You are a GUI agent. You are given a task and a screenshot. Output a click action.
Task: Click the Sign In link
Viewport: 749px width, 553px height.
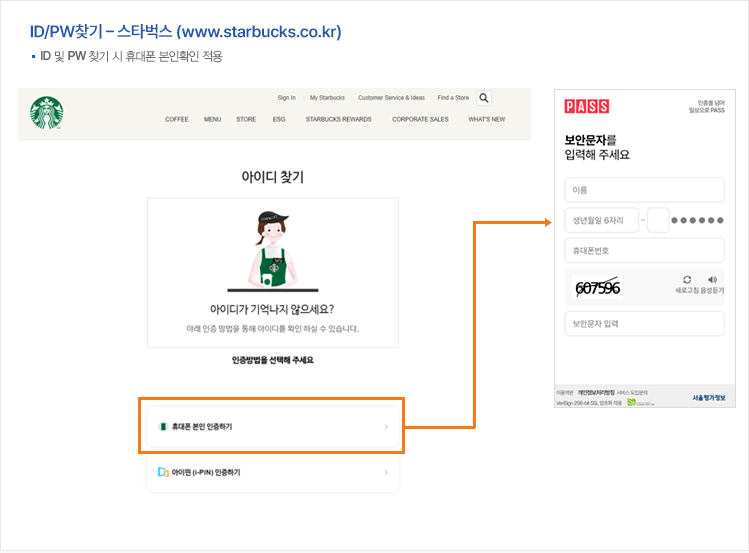point(287,98)
